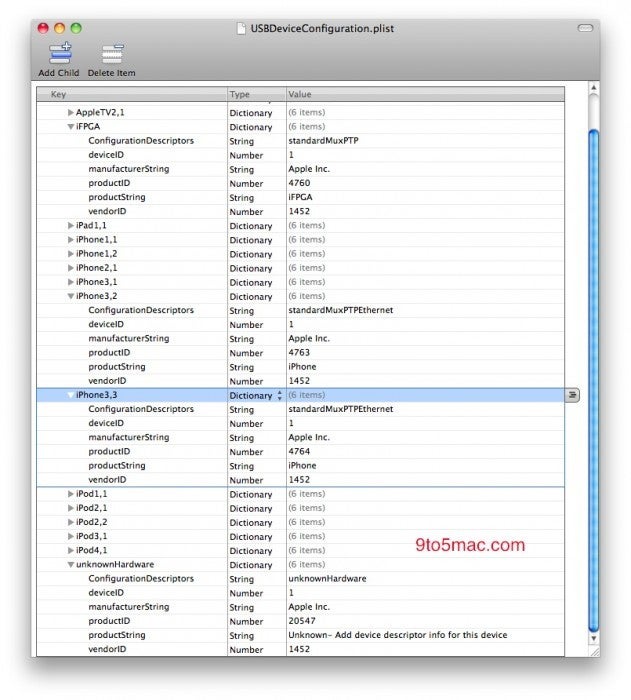This screenshot has width=631, height=700.
Task: Open the Type stepper for iPhone3,3 Dictionary
Action: 280,396
